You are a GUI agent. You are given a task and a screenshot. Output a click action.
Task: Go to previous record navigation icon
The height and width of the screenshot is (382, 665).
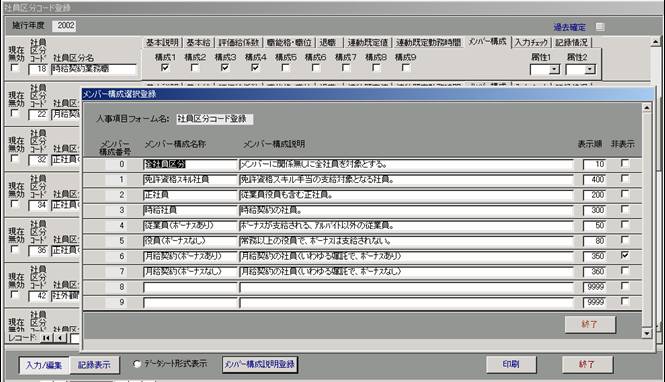tap(61, 338)
